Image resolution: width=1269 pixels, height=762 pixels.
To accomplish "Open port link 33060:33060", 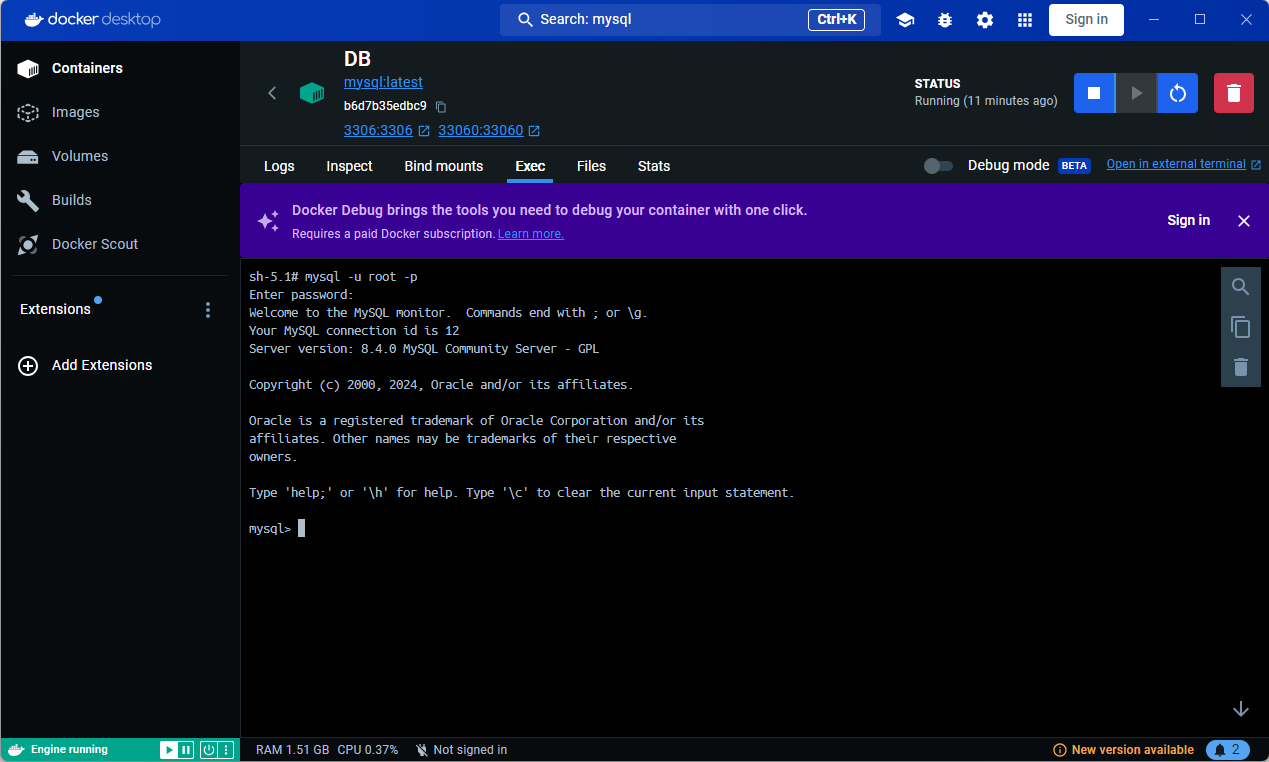I will tap(480, 130).
